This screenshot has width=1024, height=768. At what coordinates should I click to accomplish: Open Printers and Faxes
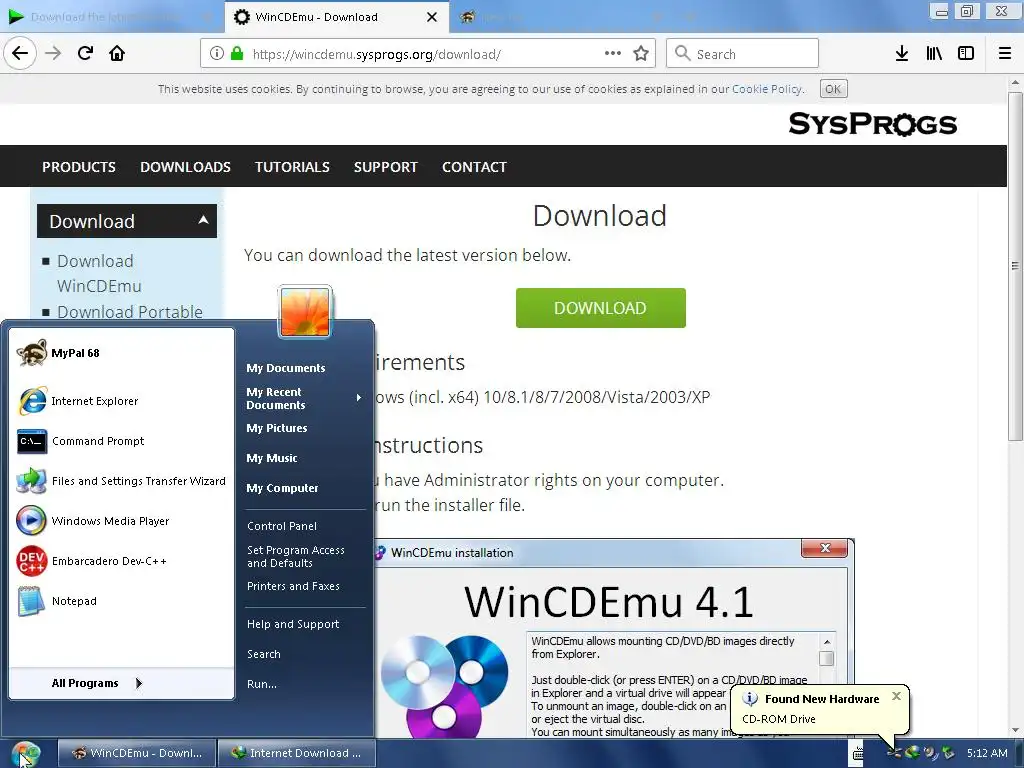293,586
